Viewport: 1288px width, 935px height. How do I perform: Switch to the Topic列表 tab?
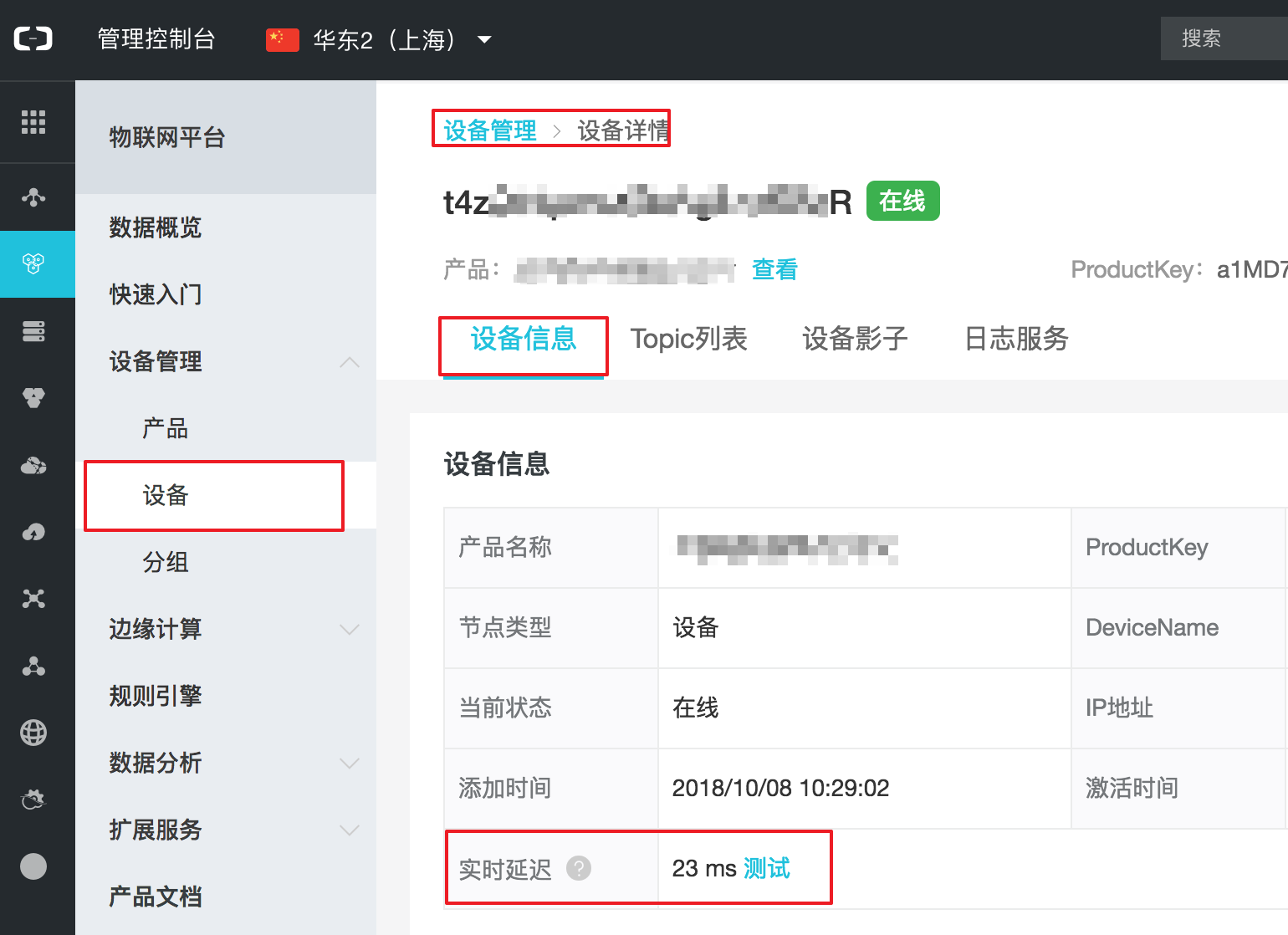pos(688,339)
